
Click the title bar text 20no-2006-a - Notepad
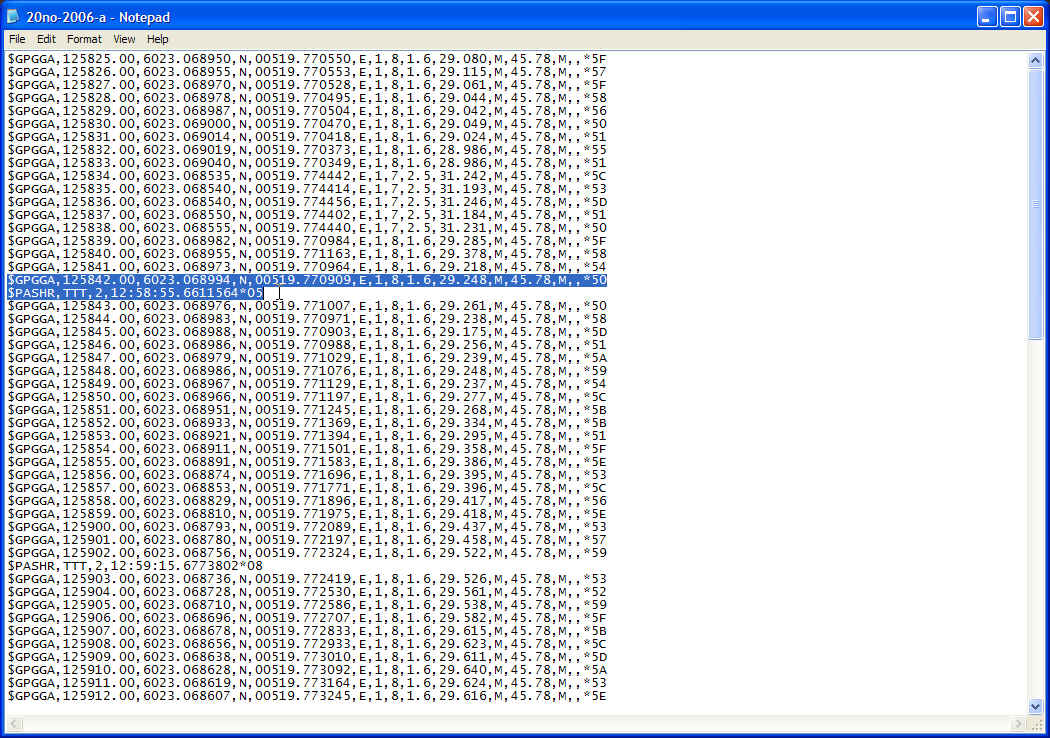98,17
